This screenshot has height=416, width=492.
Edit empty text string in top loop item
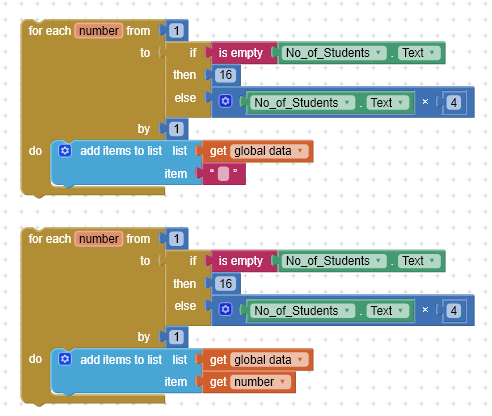(x=223, y=174)
